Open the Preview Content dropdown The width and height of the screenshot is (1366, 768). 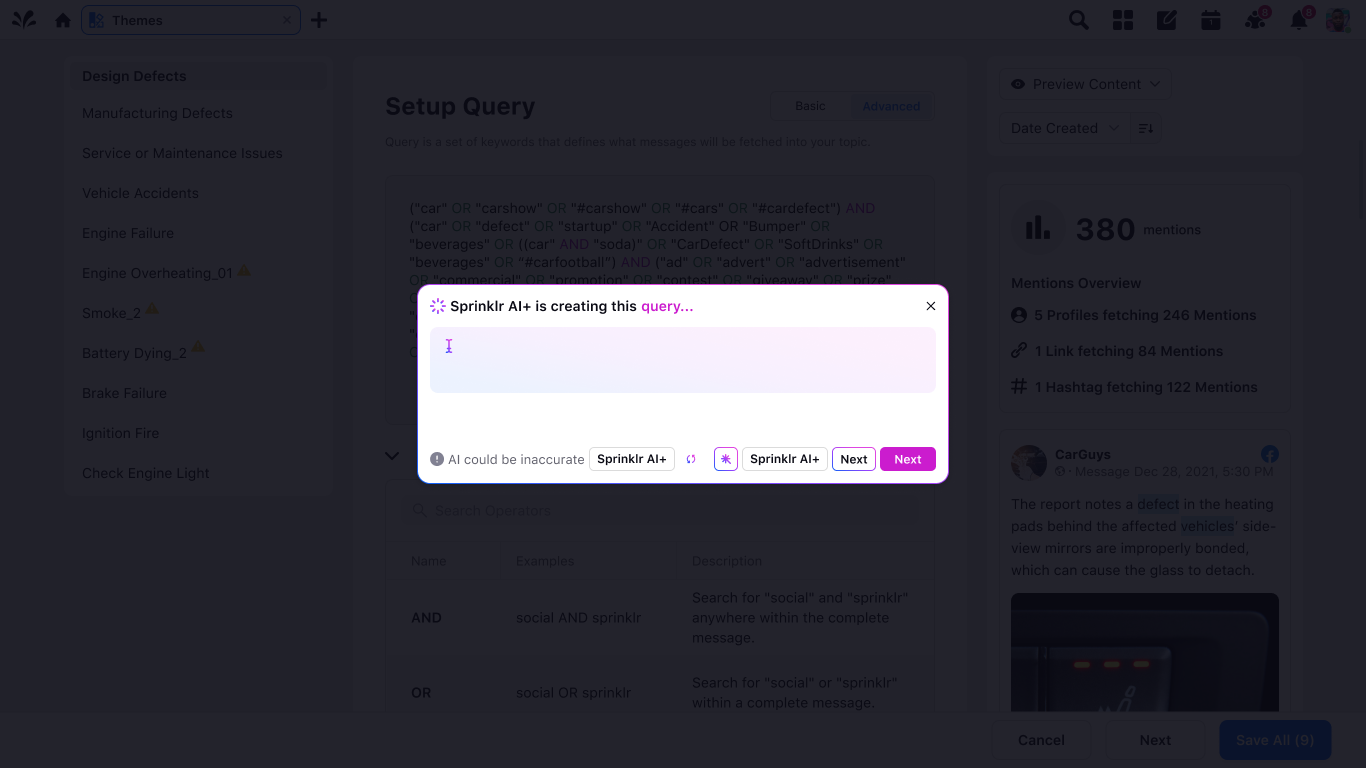point(1085,84)
